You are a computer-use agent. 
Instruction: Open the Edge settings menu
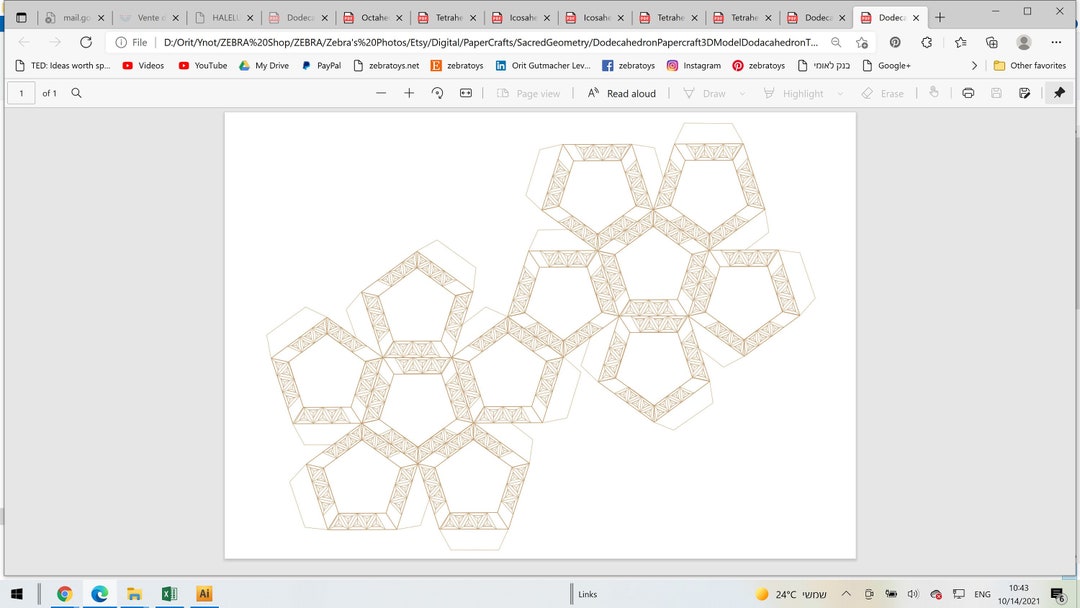(1056, 44)
